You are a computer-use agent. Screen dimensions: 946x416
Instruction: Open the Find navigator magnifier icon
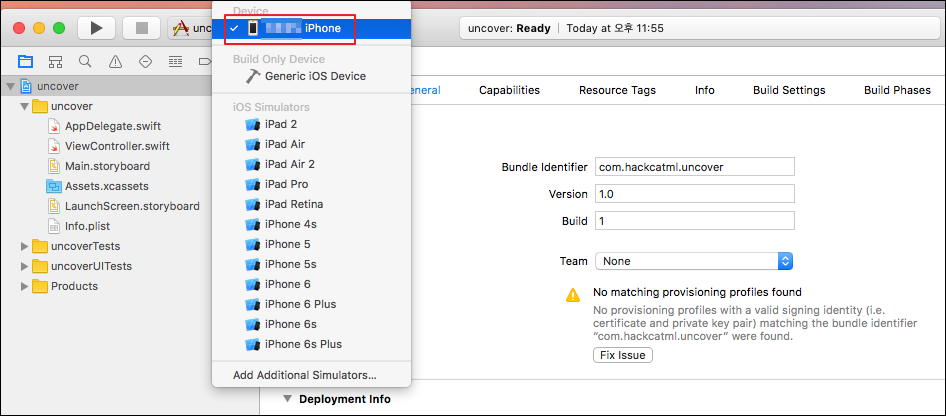tap(85, 61)
